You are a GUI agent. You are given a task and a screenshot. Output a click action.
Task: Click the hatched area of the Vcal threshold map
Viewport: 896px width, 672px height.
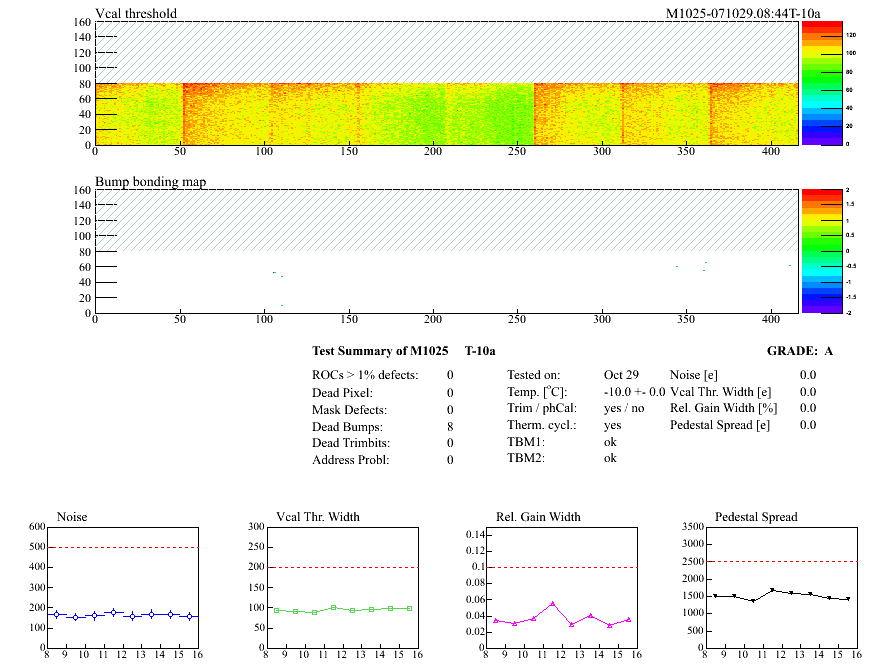(x=446, y=52)
